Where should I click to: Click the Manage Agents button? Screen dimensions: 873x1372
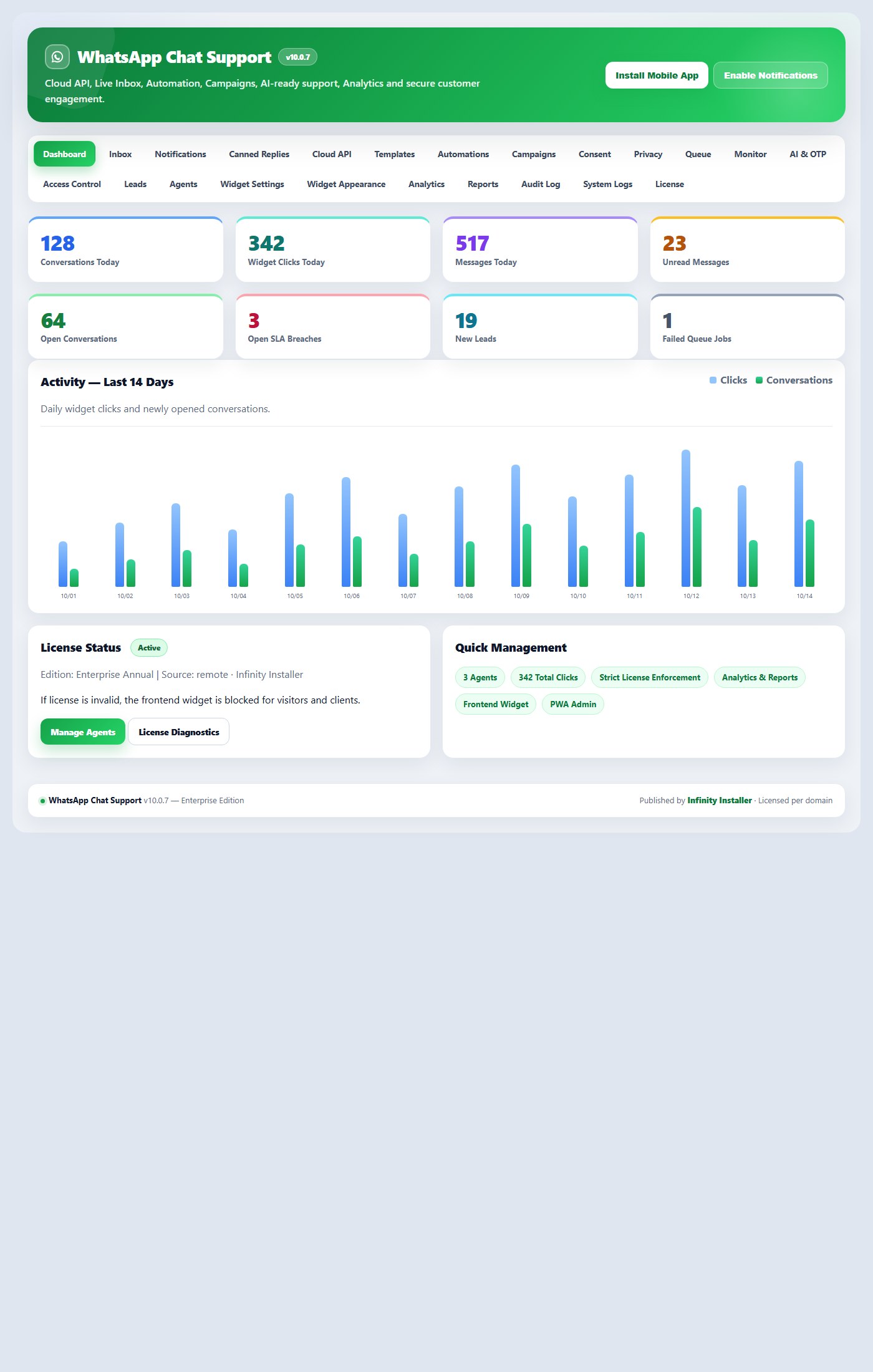(83, 732)
